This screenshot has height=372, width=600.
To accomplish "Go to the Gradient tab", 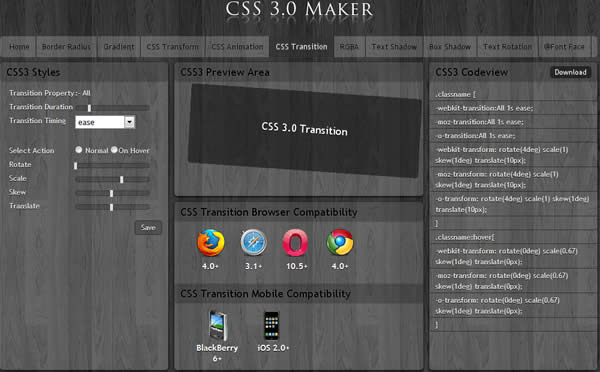I will 119,47.
